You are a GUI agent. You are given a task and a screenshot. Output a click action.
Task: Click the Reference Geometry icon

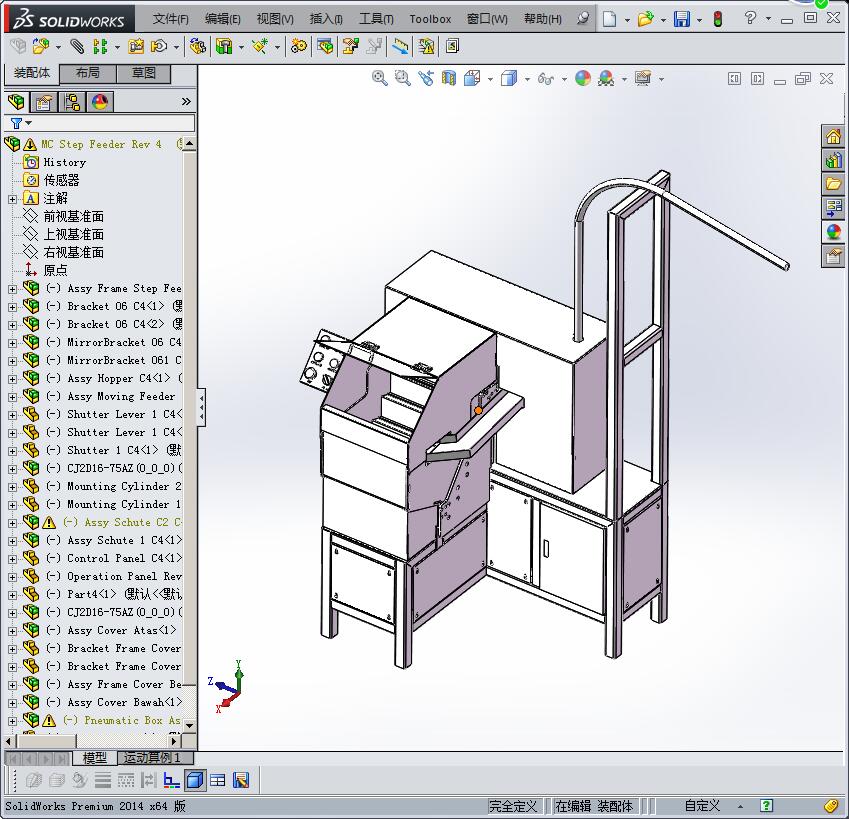coord(260,47)
